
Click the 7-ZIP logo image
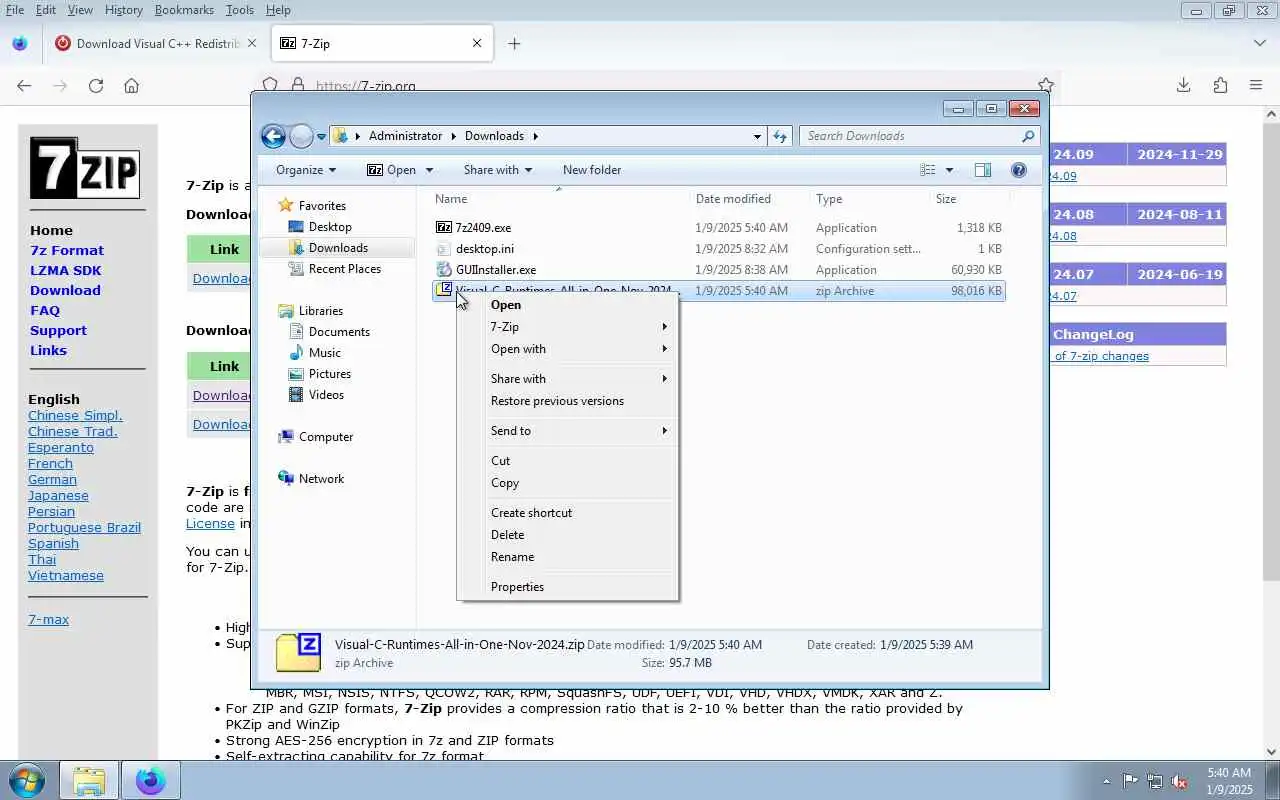point(84,168)
